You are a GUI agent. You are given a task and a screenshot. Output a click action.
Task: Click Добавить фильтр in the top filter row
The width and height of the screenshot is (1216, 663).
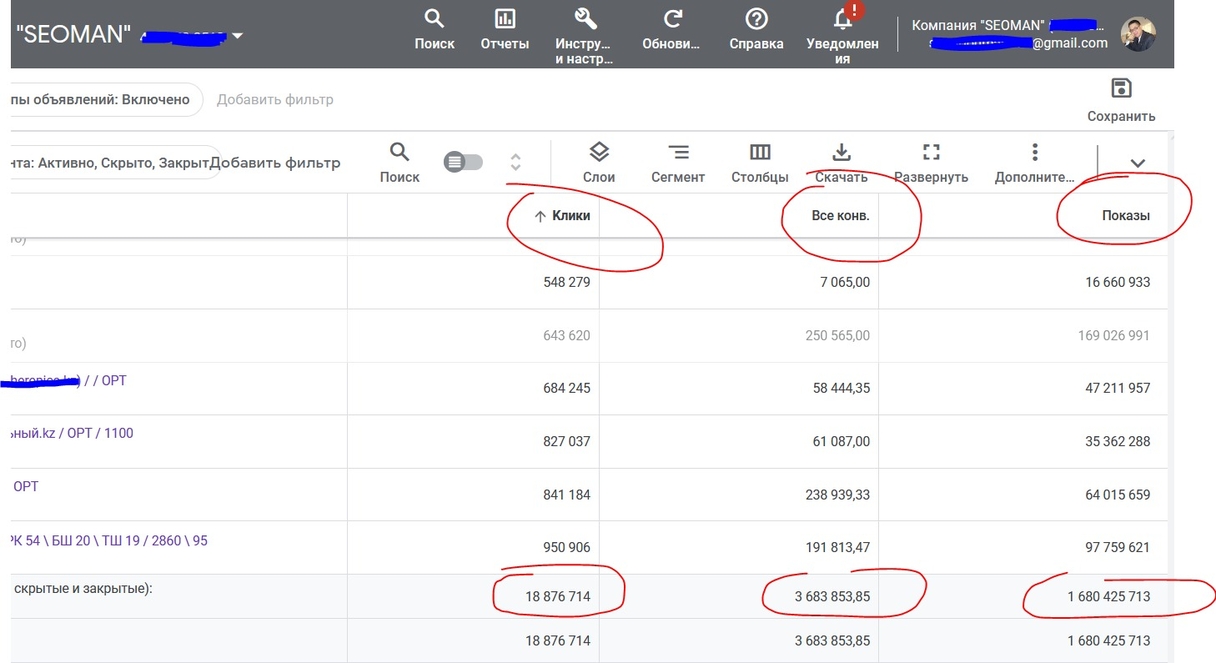[275, 100]
